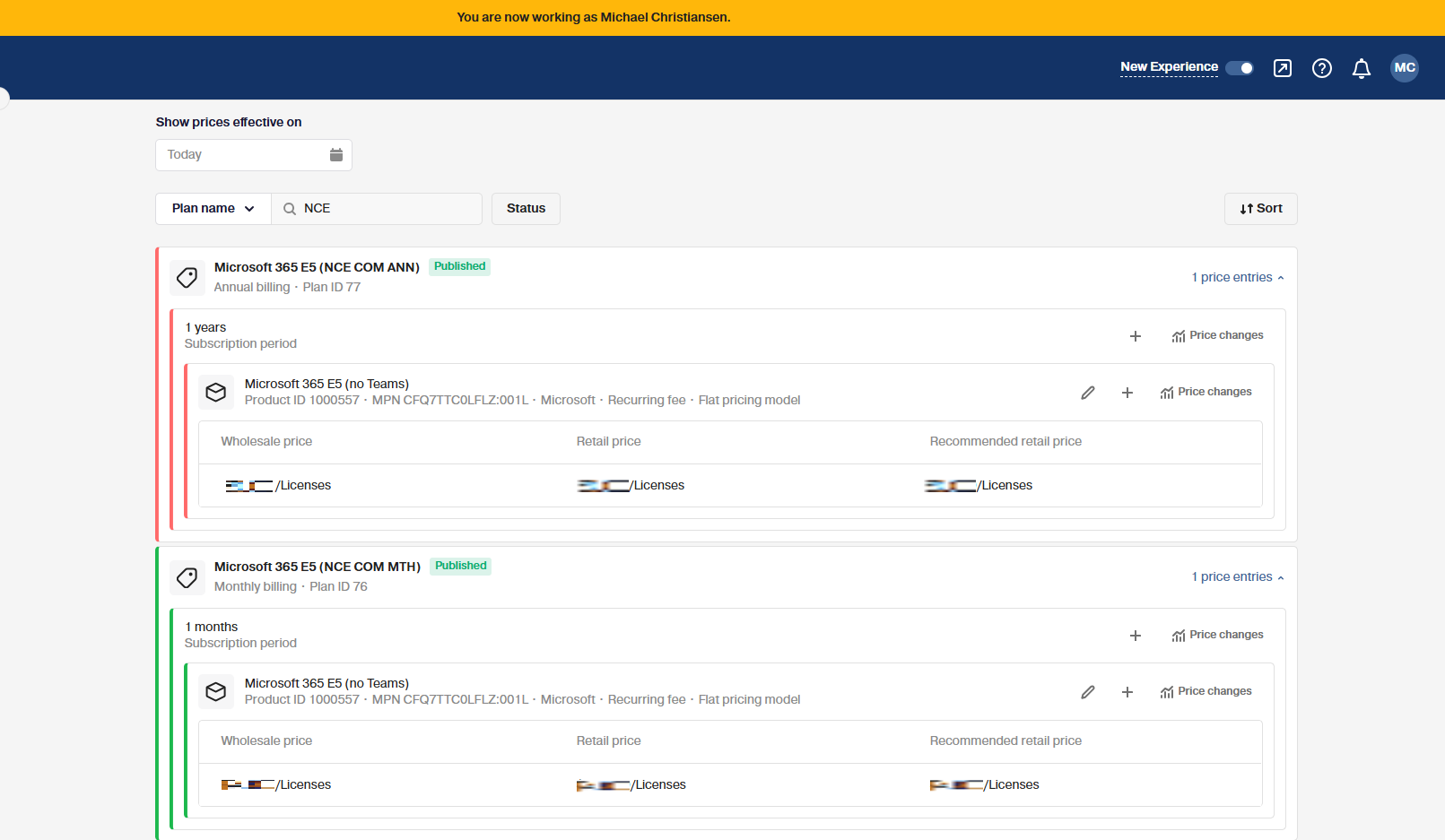1445x840 pixels.
Task: Open the Status filter
Action: 526,209
